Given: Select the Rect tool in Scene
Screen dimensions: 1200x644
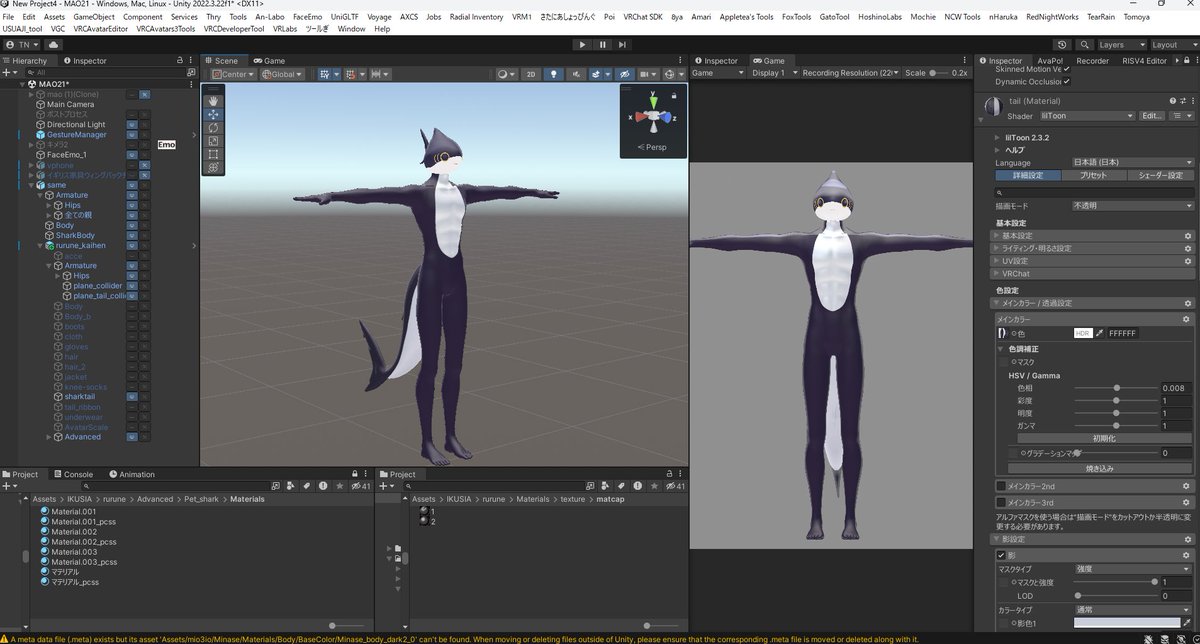Looking at the screenshot, I should pyautogui.click(x=214, y=154).
